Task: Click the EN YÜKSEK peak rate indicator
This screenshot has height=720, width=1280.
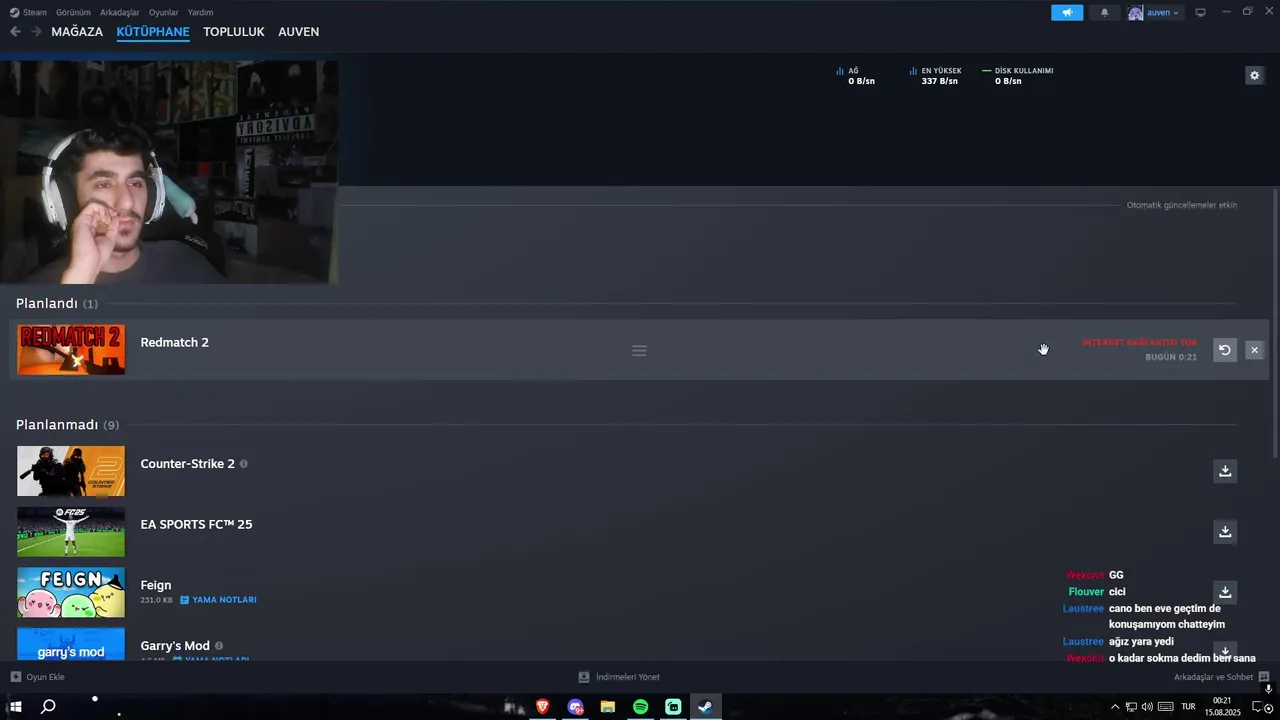Action: [936, 76]
